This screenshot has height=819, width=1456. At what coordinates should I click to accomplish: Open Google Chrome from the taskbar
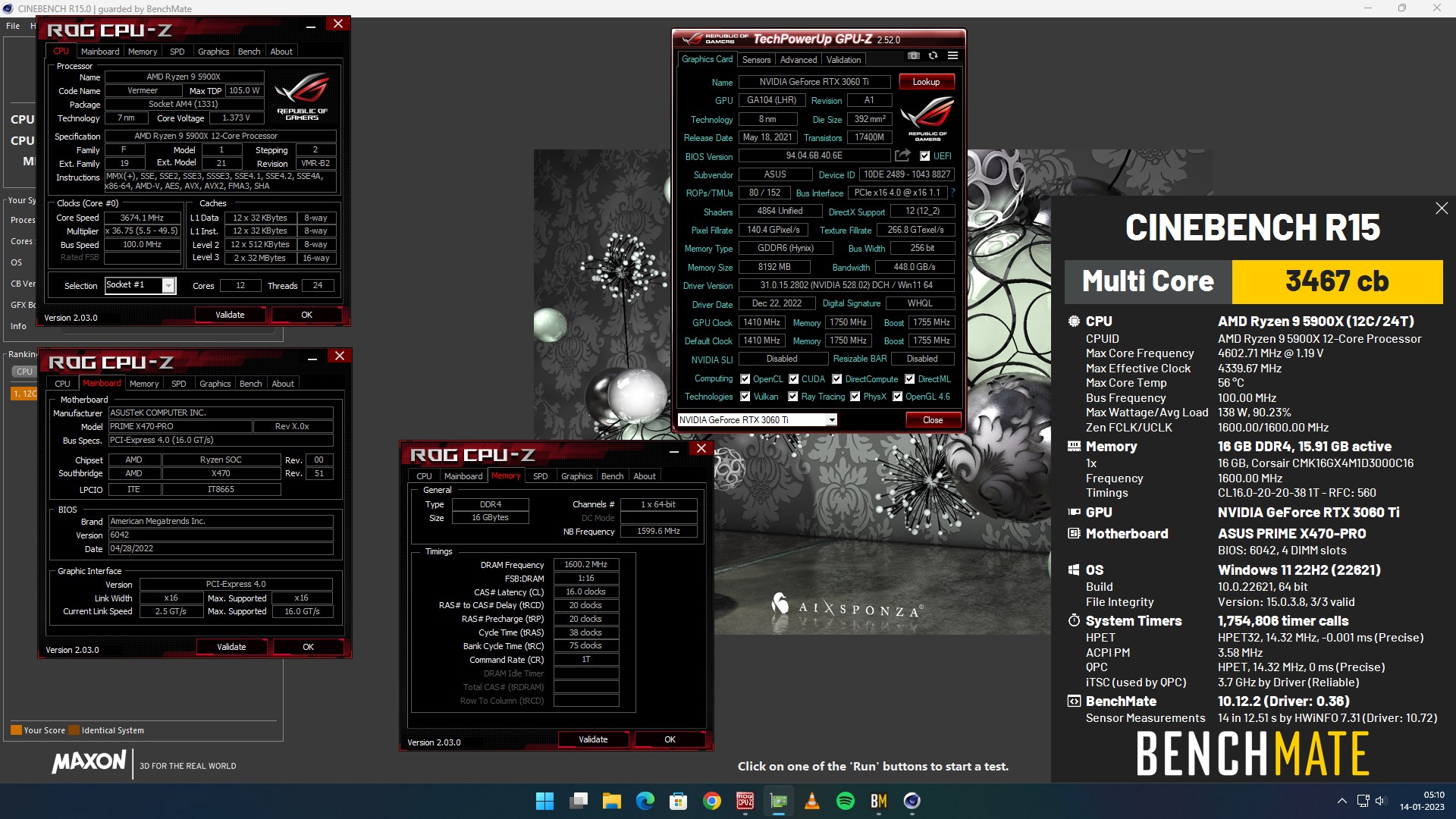click(712, 801)
